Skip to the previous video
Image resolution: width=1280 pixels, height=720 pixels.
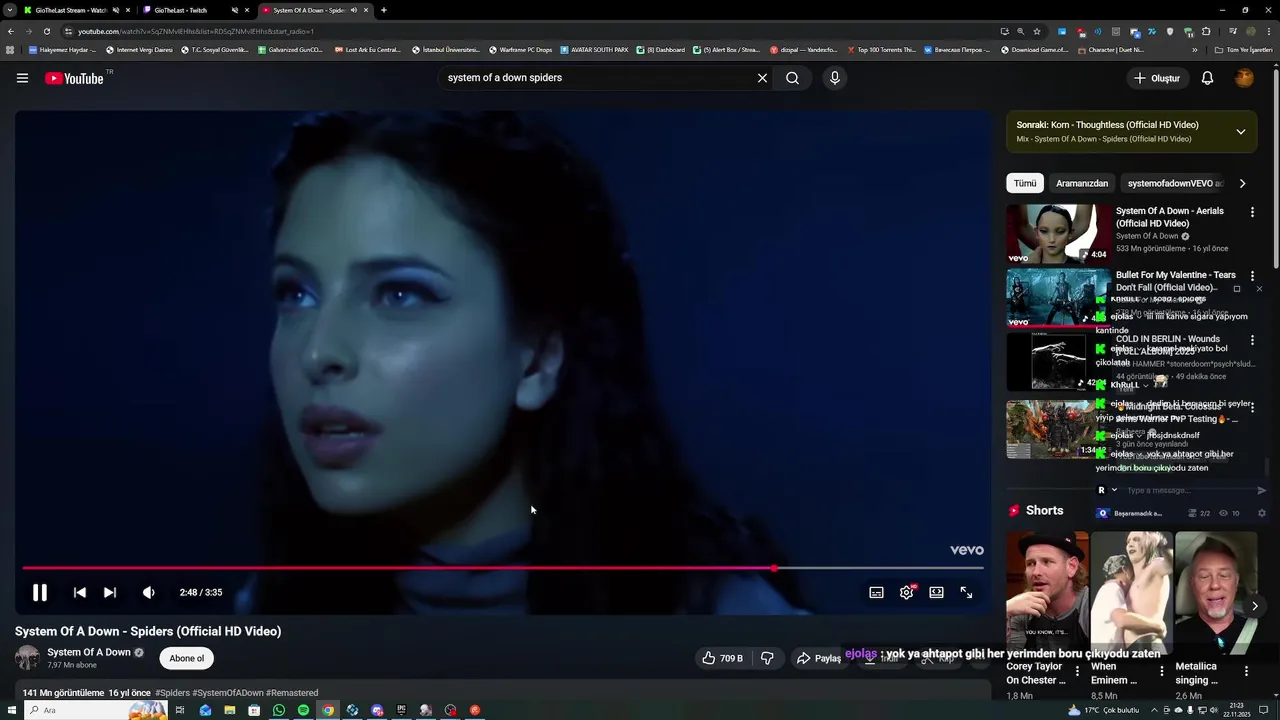(80, 592)
